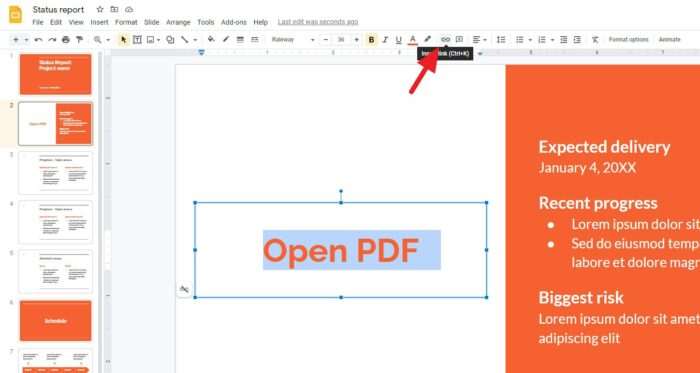Screen dimensions: 700x373
Task: Click the Add comment icon
Action: 459,40
